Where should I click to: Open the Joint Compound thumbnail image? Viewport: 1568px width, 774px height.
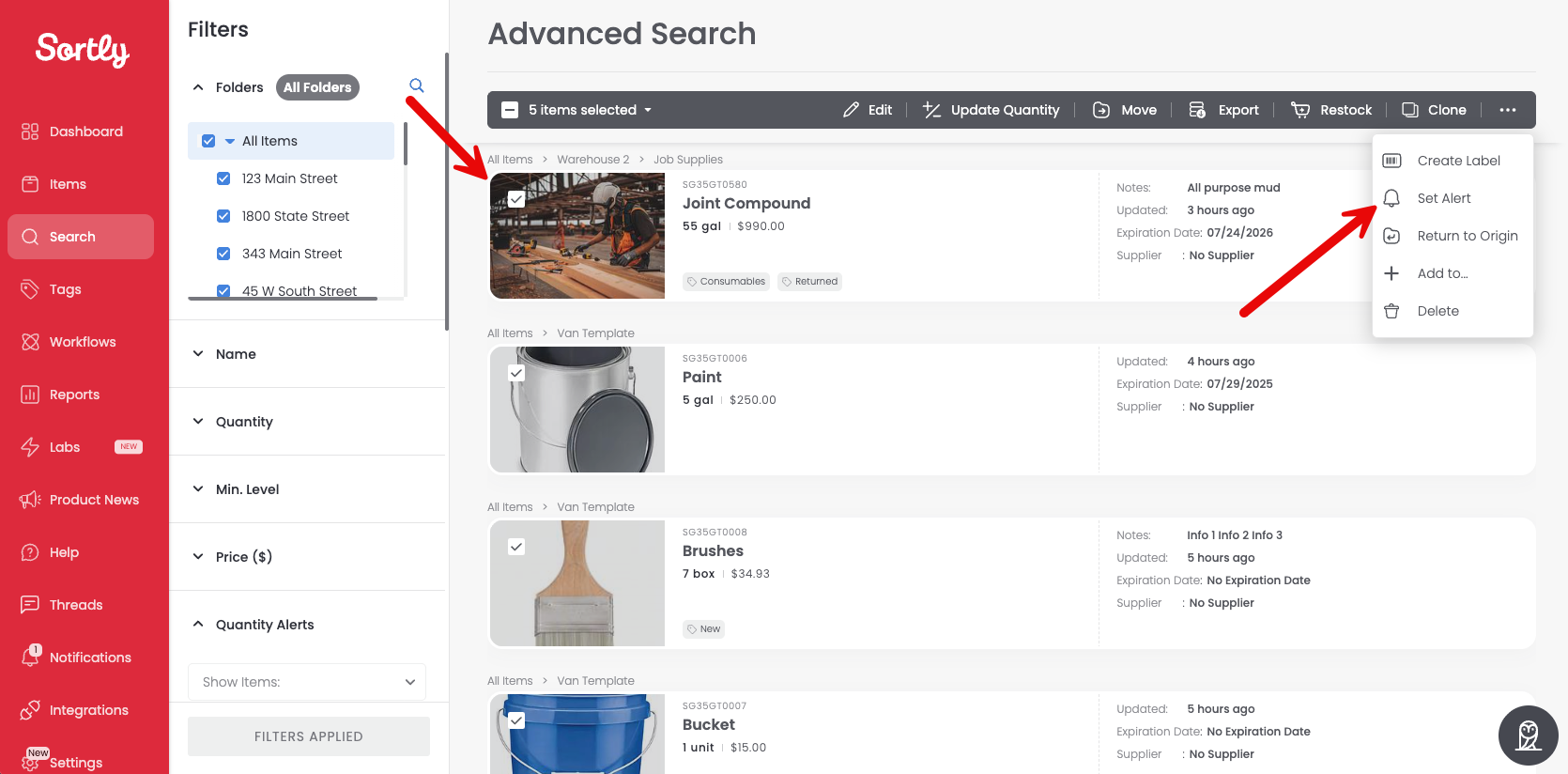[x=577, y=236]
